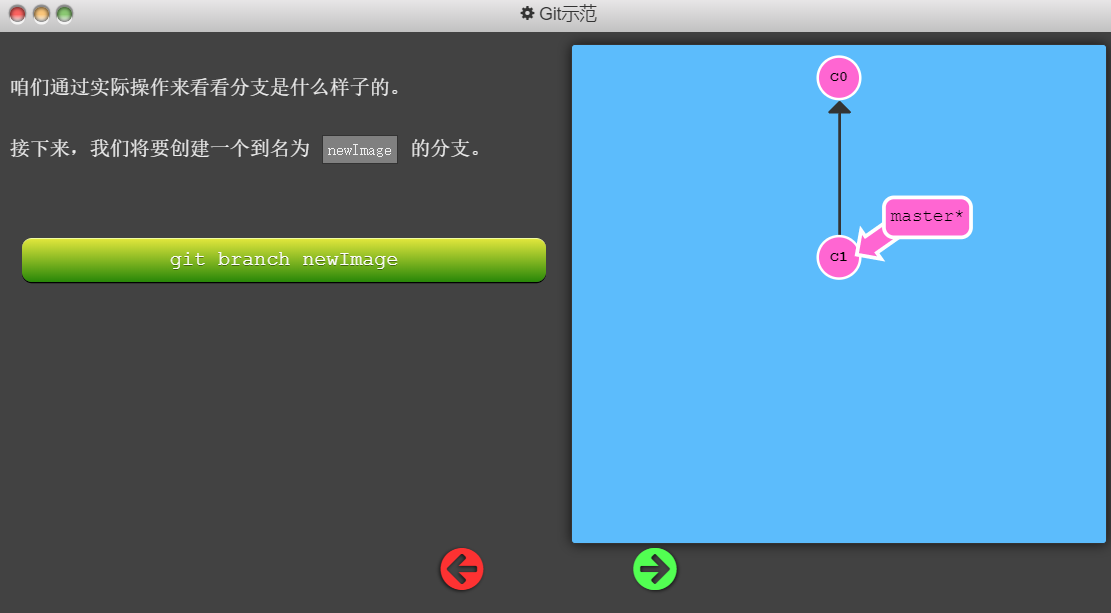1111x613 pixels.
Task: Close the Git示范 window with red button
Action: [17, 14]
